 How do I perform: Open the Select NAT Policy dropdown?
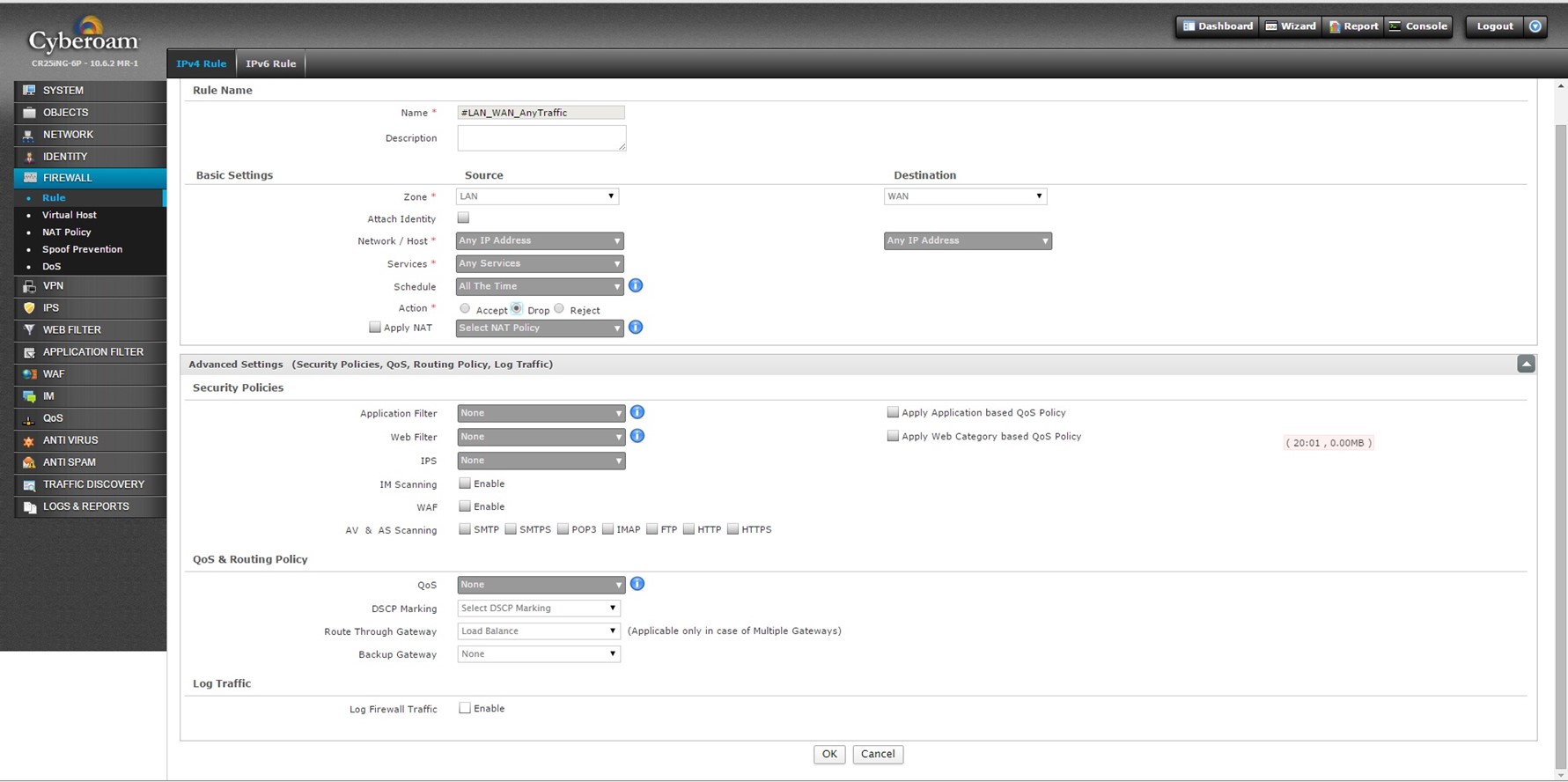pyautogui.click(x=540, y=328)
